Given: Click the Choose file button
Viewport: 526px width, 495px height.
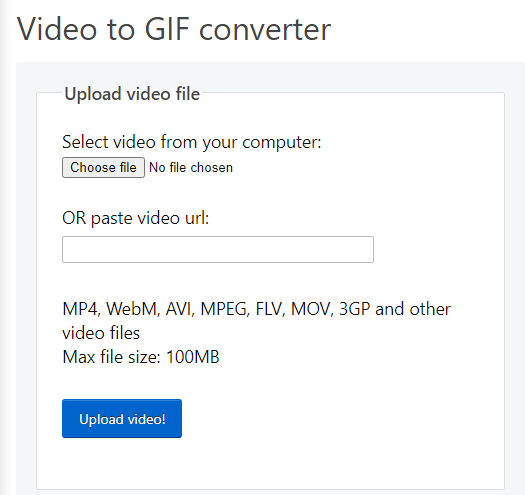Looking at the screenshot, I should [x=103, y=167].
